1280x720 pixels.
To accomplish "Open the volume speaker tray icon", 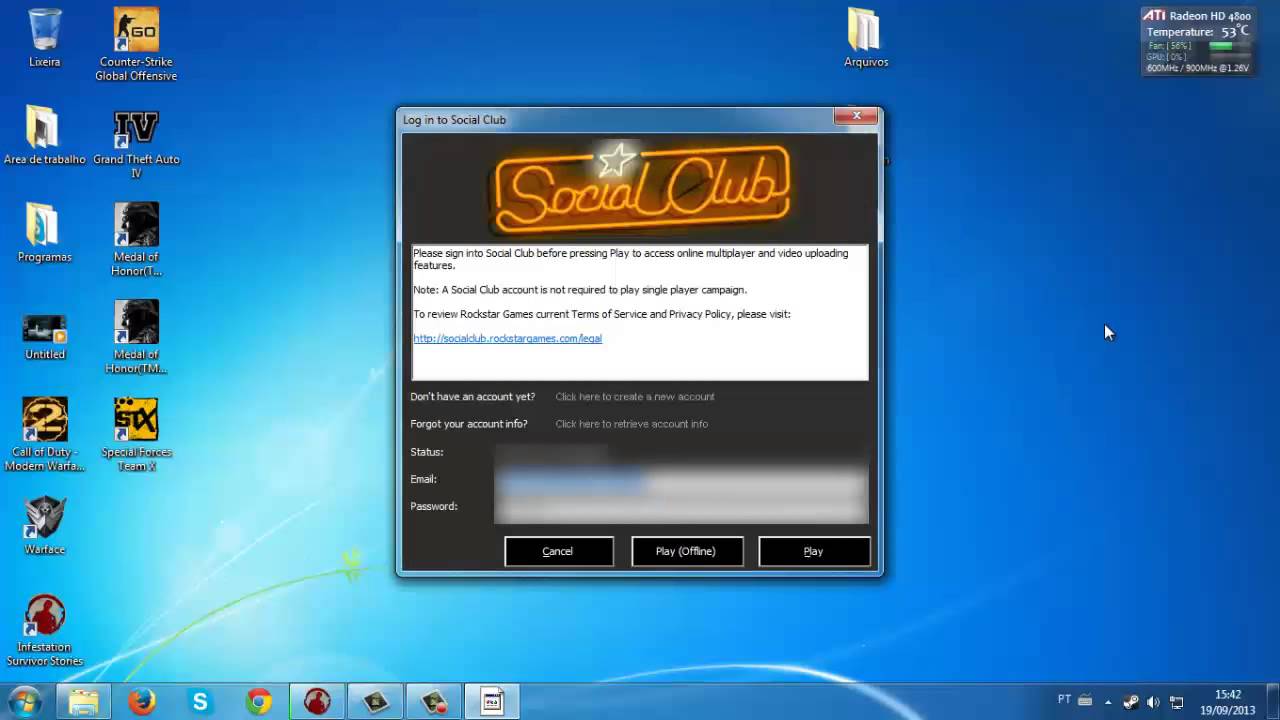I will [x=1153, y=701].
